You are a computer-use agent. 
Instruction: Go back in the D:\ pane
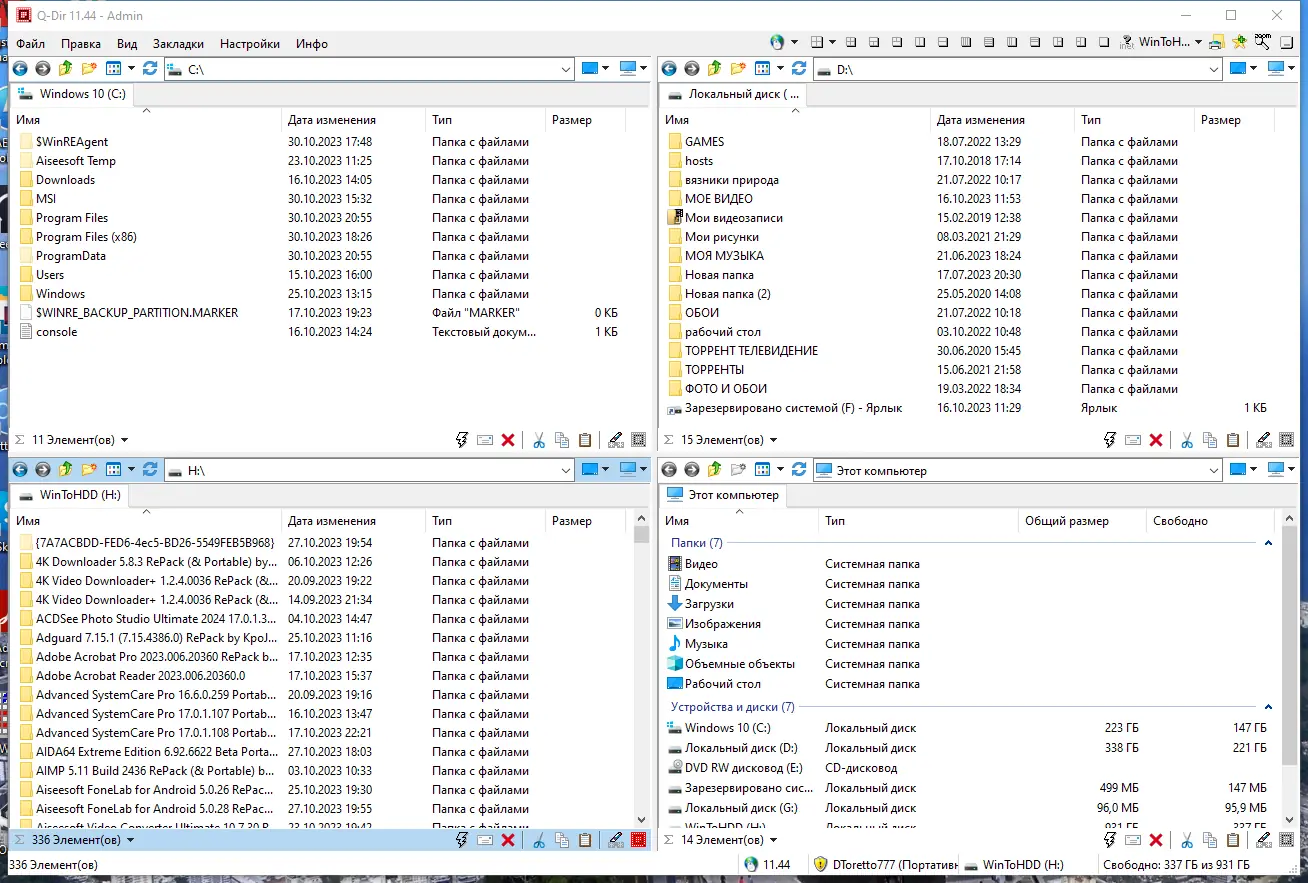[668, 69]
